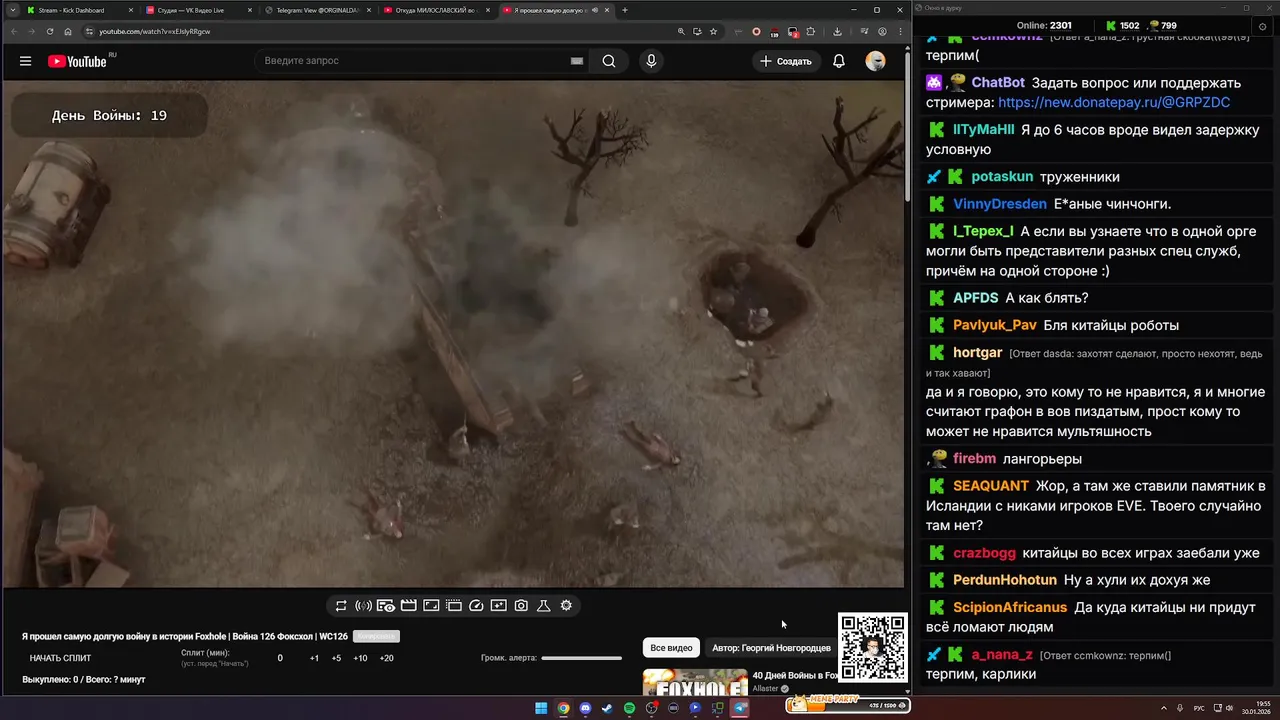
Task: Go back with the browser back arrow
Action: (14, 31)
